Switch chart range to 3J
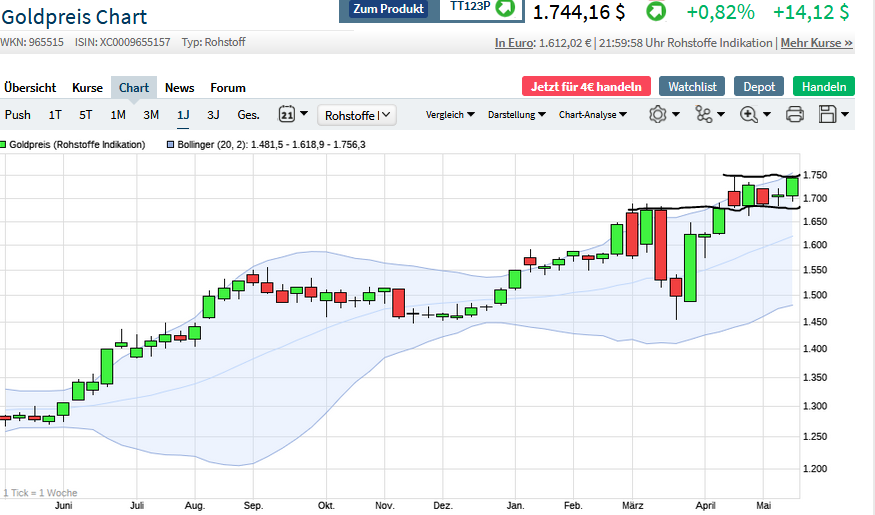Screen dimensions: 875x515 click(x=213, y=115)
